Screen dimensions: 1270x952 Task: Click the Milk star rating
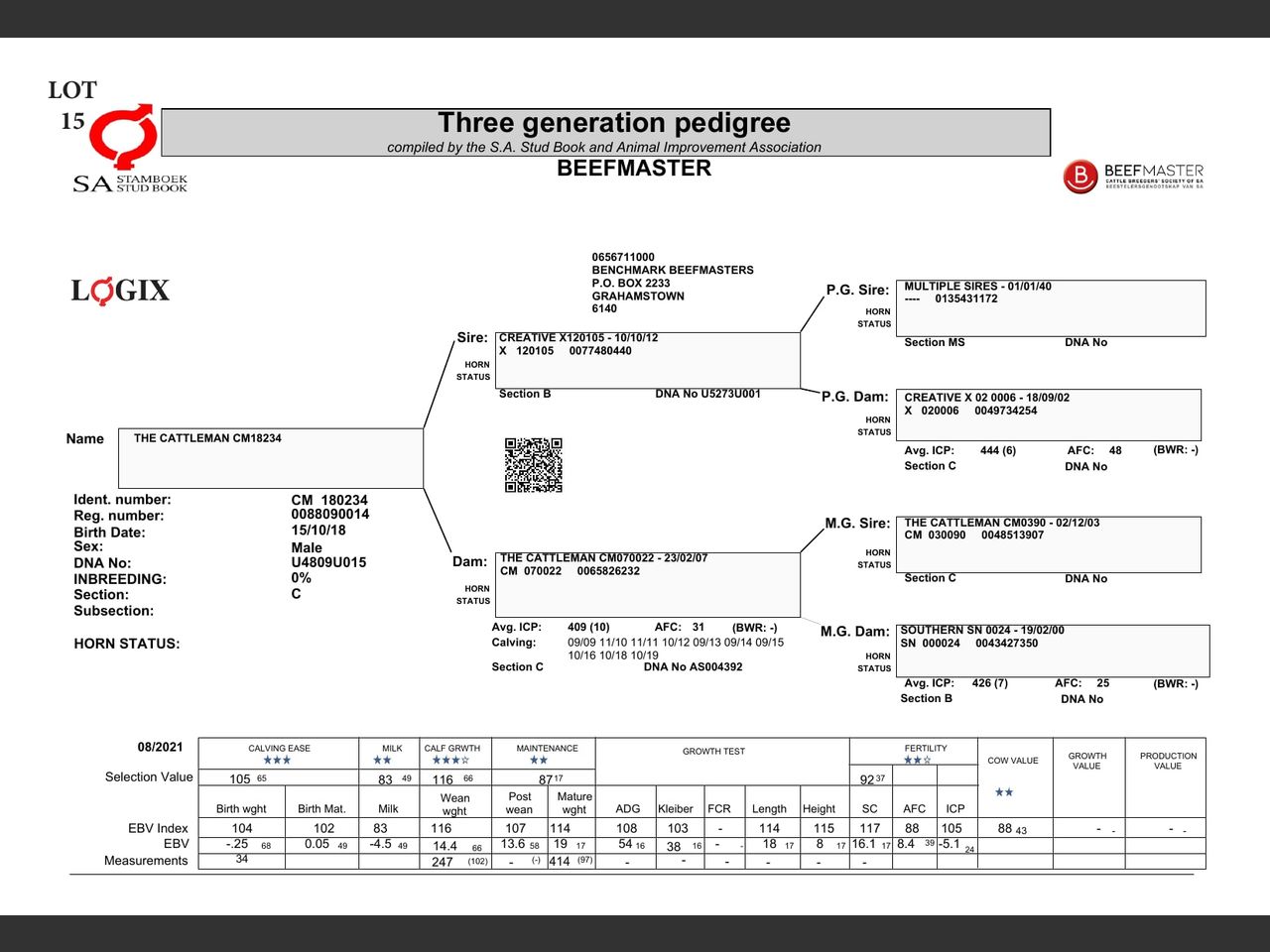pos(383,761)
